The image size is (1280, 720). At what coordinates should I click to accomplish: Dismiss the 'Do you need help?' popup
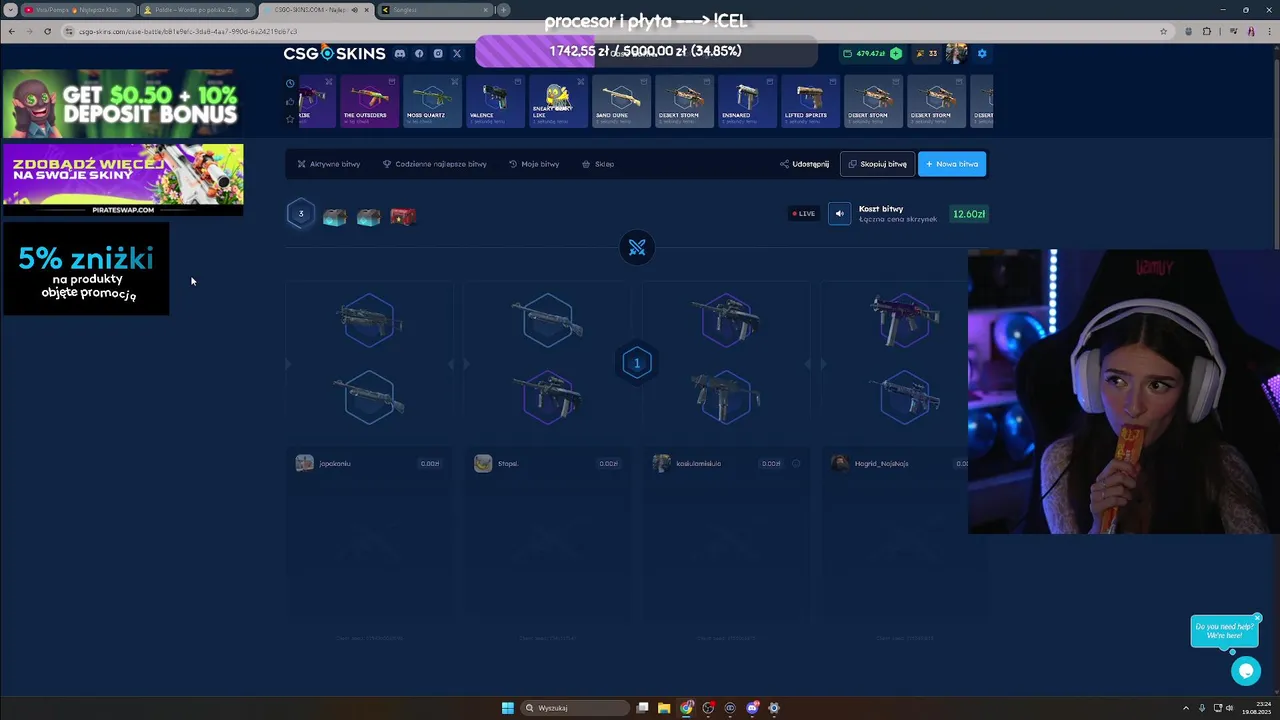1257,618
